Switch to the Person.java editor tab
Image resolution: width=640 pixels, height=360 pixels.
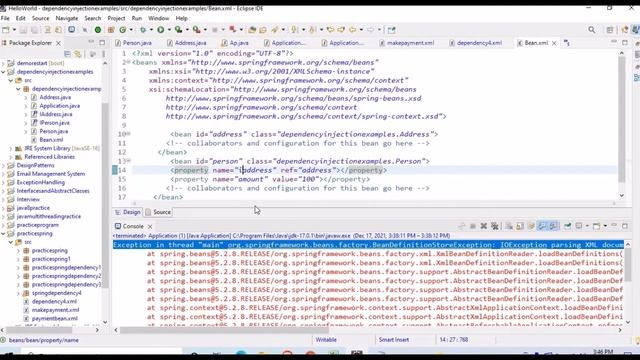pyautogui.click(x=134, y=43)
